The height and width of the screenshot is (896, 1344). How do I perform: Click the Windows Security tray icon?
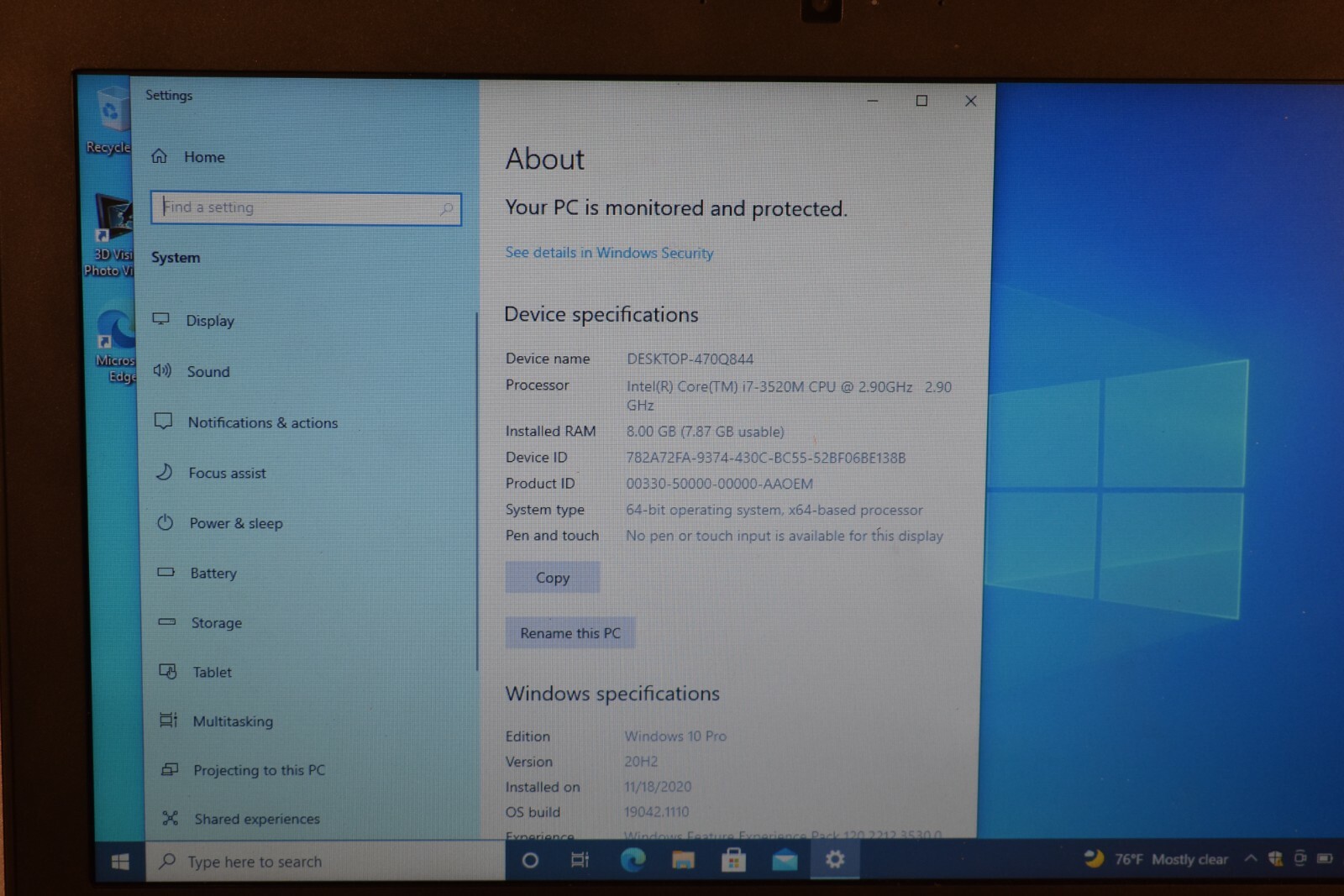click(1275, 858)
